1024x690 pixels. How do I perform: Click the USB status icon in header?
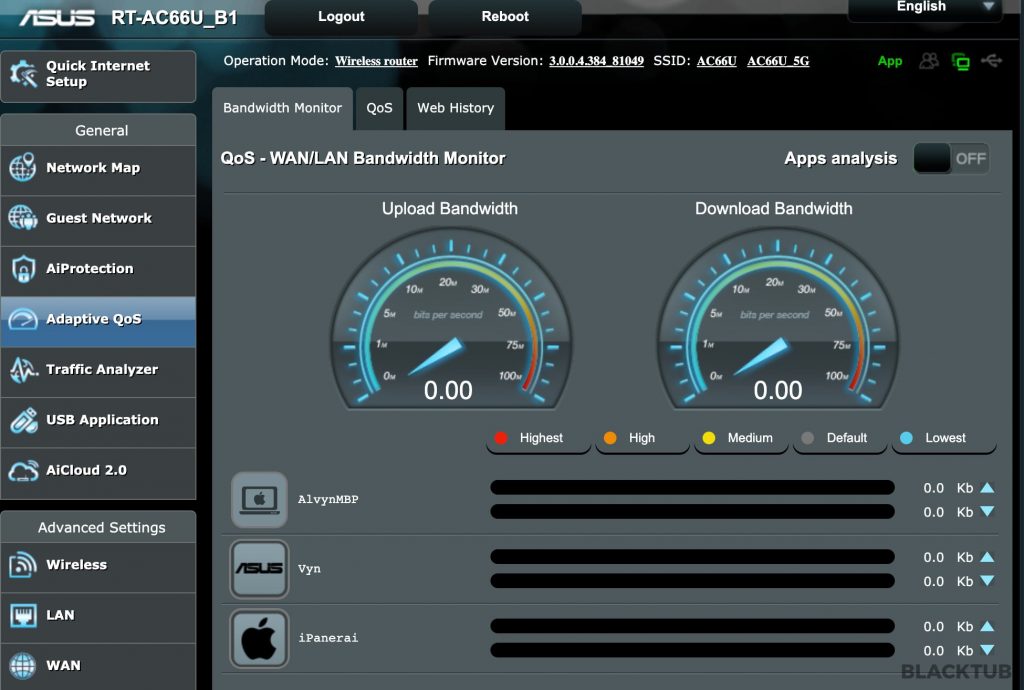(x=991, y=61)
